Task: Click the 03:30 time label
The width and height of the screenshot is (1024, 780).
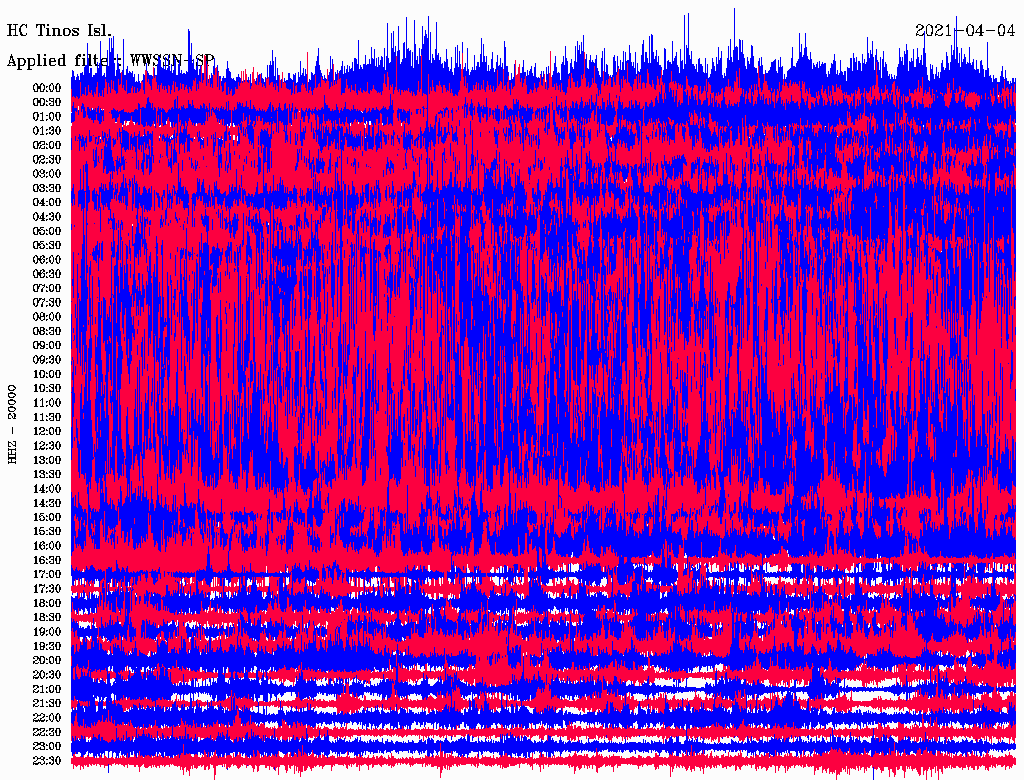Action: coord(47,188)
